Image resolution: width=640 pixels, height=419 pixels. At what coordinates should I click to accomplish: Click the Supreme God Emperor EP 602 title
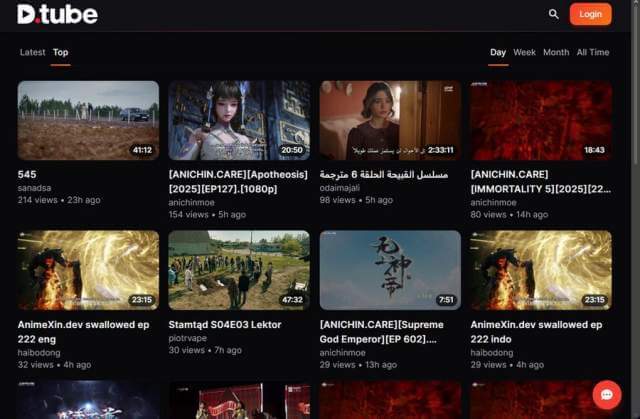pyautogui.click(x=381, y=332)
